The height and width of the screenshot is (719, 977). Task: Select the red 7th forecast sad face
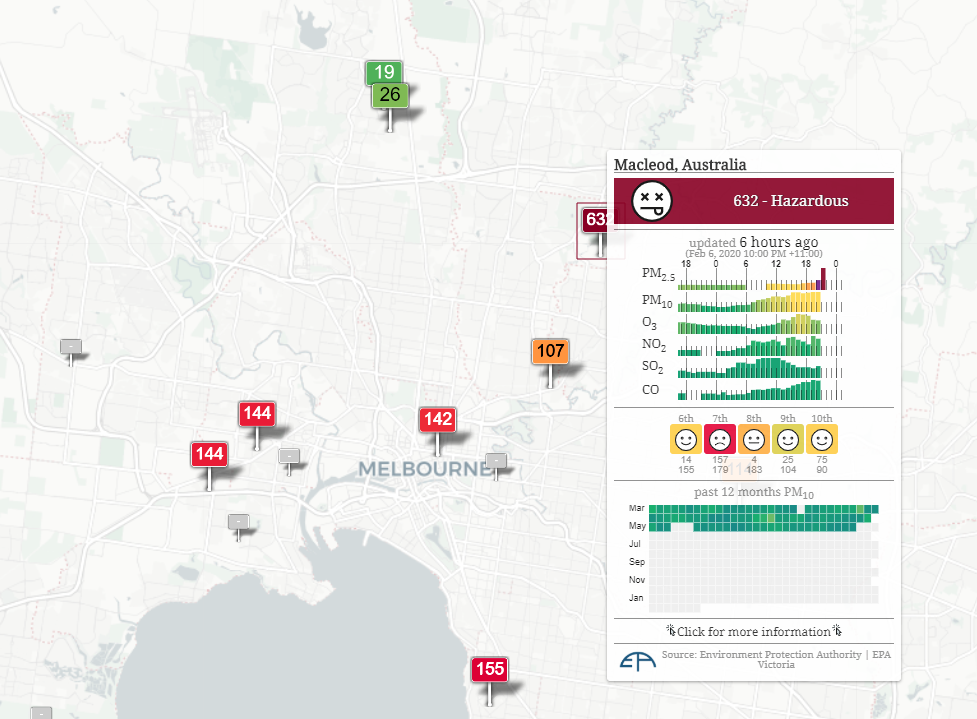click(x=720, y=439)
